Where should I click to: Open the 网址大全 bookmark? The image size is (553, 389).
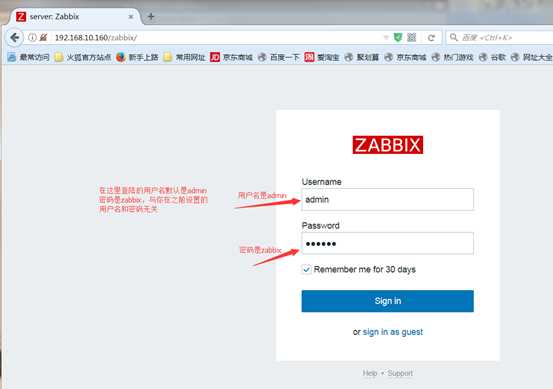click(x=532, y=57)
